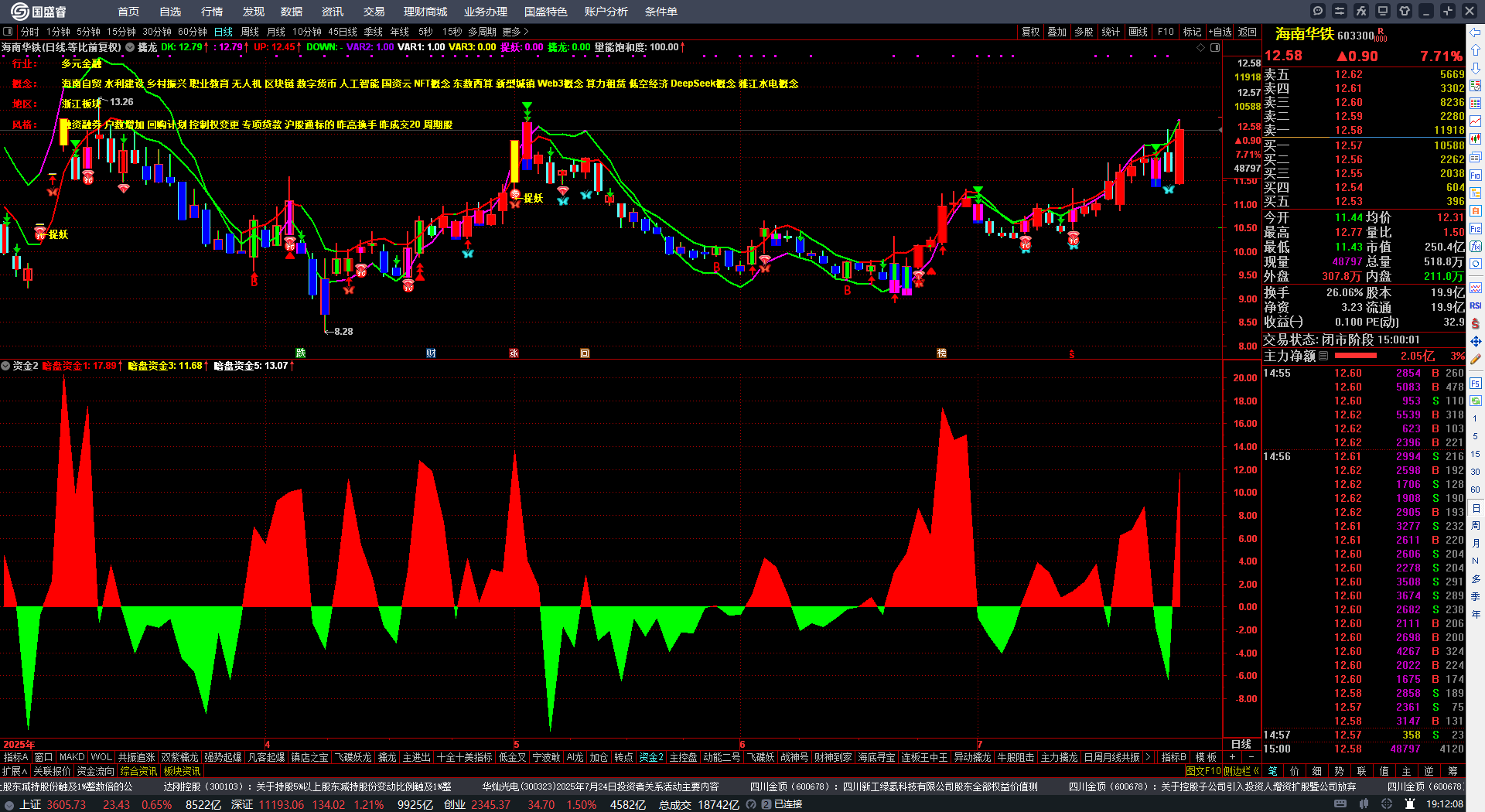Image resolution: width=1485 pixels, height=812 pixels.
Task: Click the 逆 tab at sidebar bottom
Action: 1429,771
